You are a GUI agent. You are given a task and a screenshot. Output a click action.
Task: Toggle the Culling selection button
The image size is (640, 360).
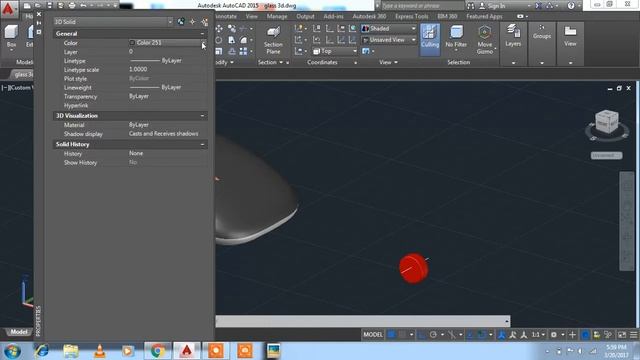point(430,39)
